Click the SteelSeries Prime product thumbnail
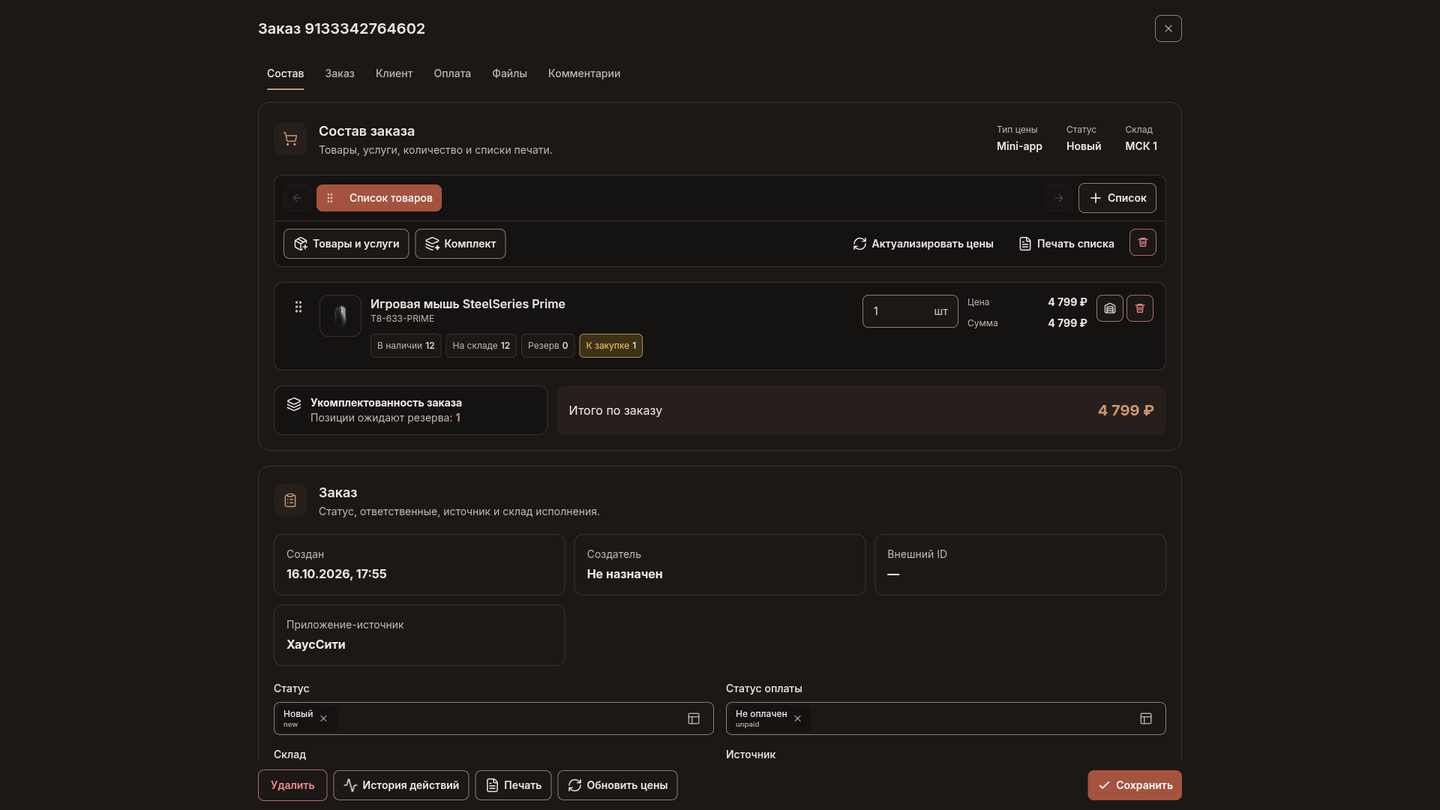 pyautogui.click(x=340, y=316)
